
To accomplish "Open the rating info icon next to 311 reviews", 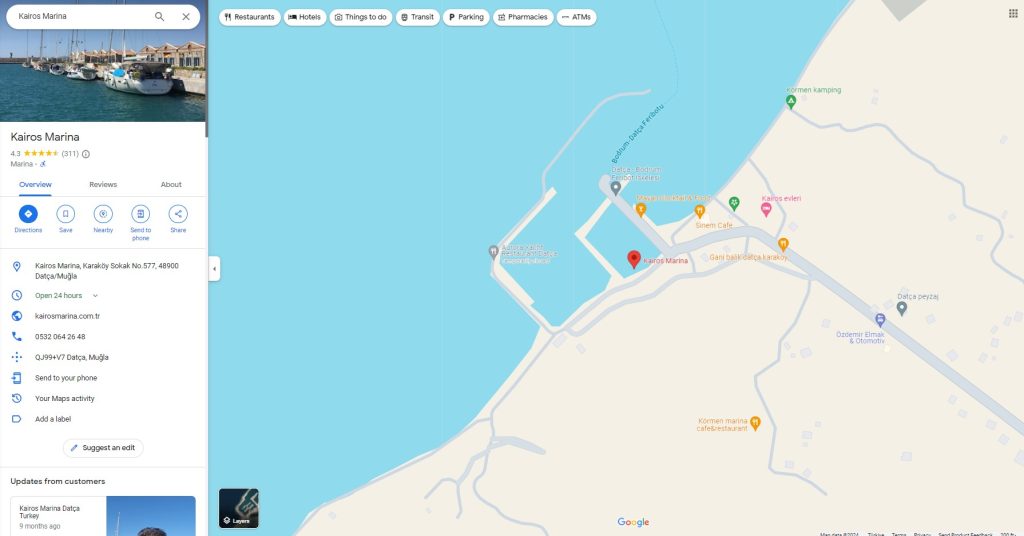I will (86, 154).
